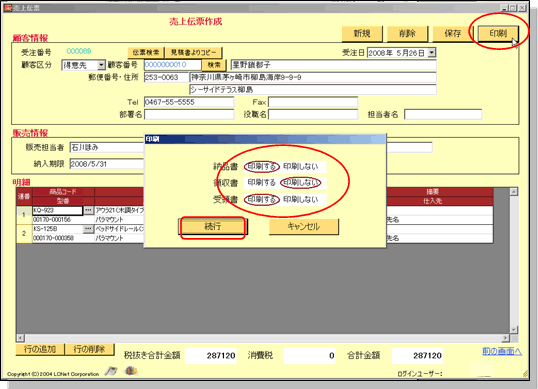Click 続行 in the print dialog
Viewport: 538px width, 389px height.
click(x=213, y=227)
